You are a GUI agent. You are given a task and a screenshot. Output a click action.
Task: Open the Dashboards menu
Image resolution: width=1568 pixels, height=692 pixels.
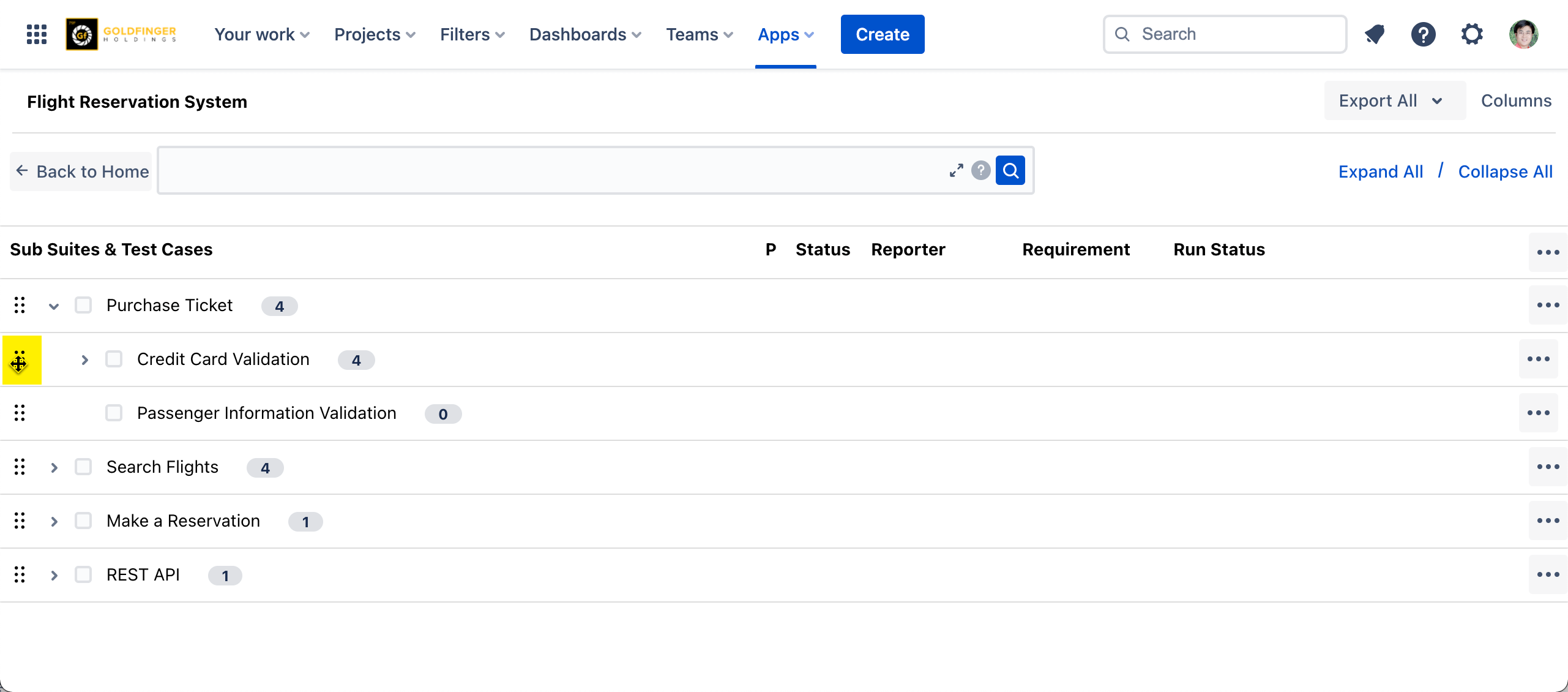pos(585,34)
